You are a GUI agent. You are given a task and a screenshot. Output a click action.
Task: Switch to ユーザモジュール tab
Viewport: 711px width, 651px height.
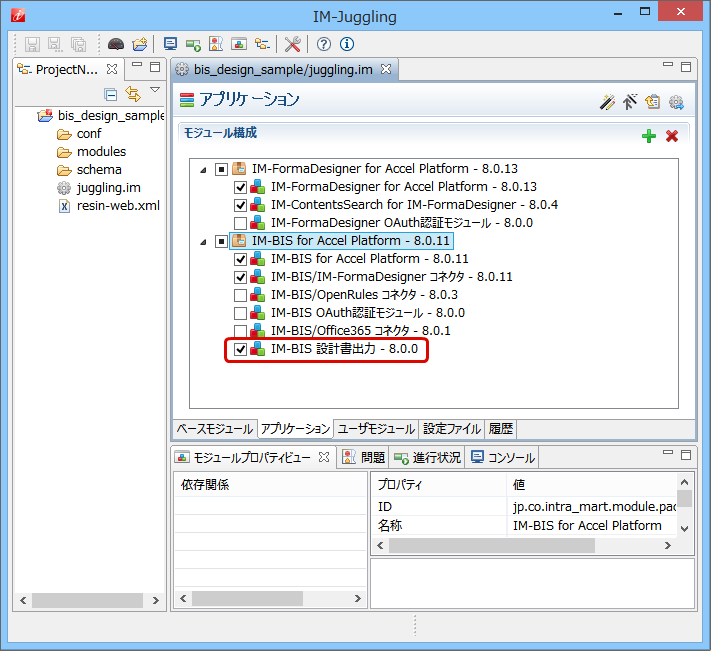tap(376, 429)
